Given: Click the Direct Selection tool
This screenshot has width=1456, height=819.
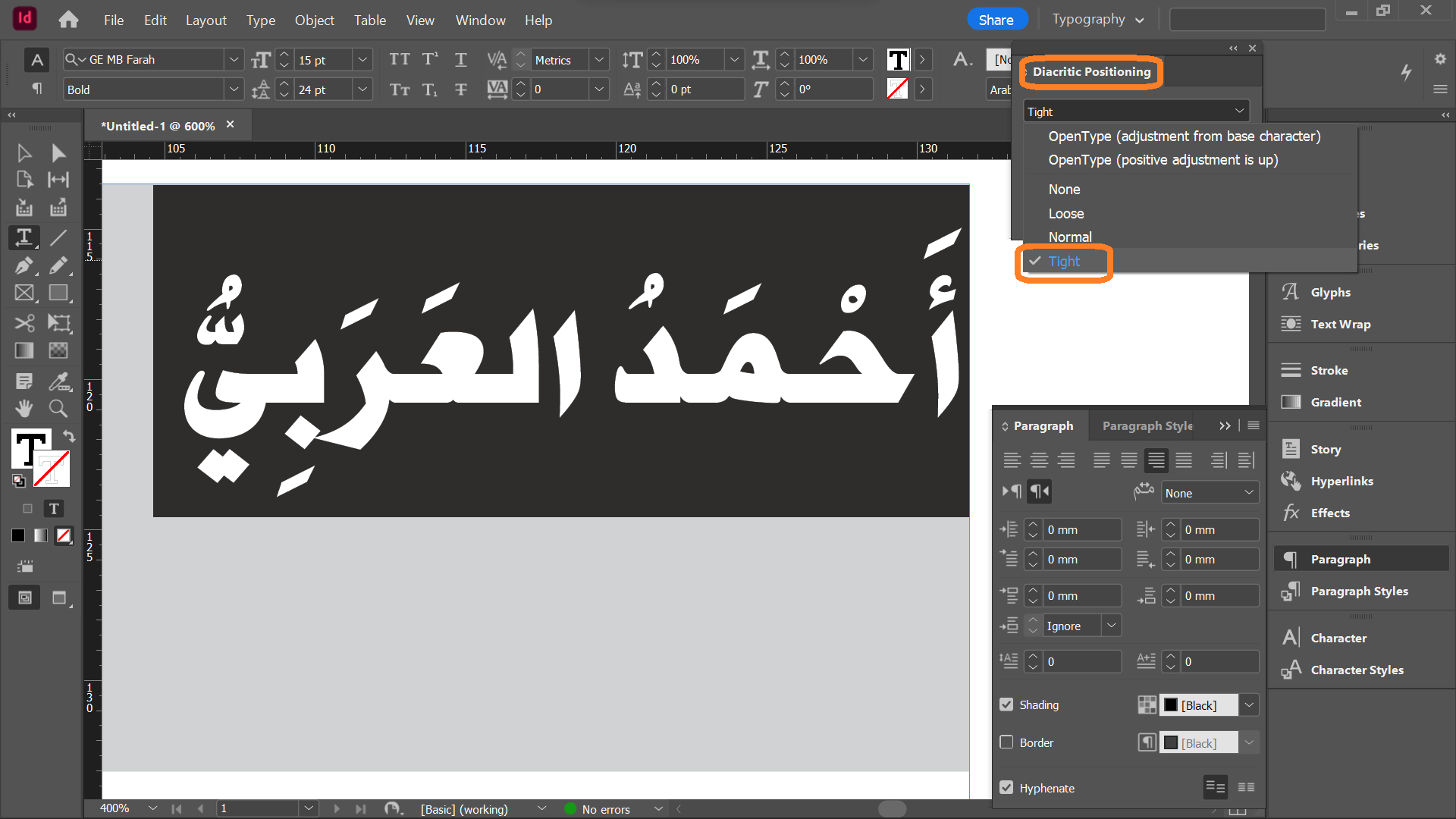Looking at the screenshot, I should click(58, 153).
